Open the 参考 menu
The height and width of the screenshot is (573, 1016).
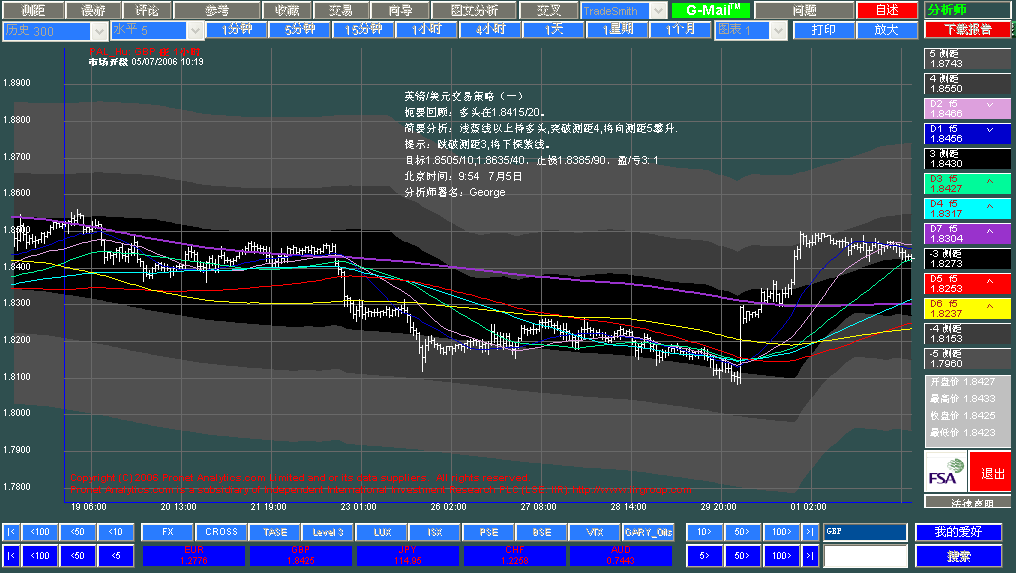(x=217, y=10)
